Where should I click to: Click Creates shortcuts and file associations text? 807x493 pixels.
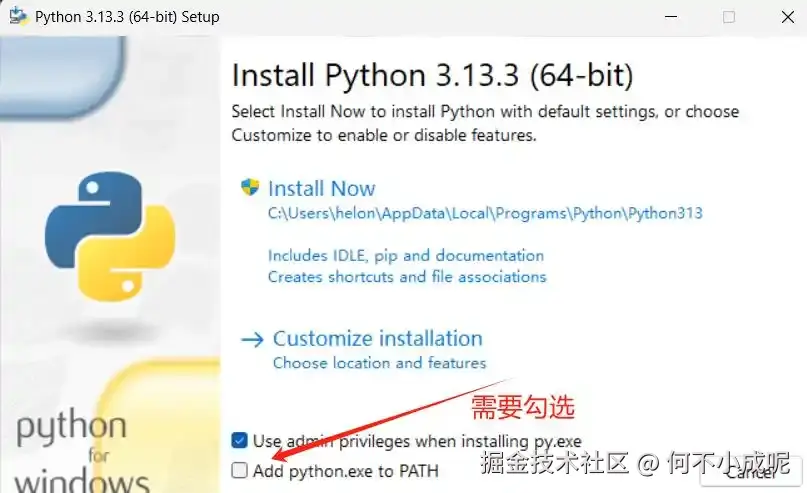(x=407, y=277)
